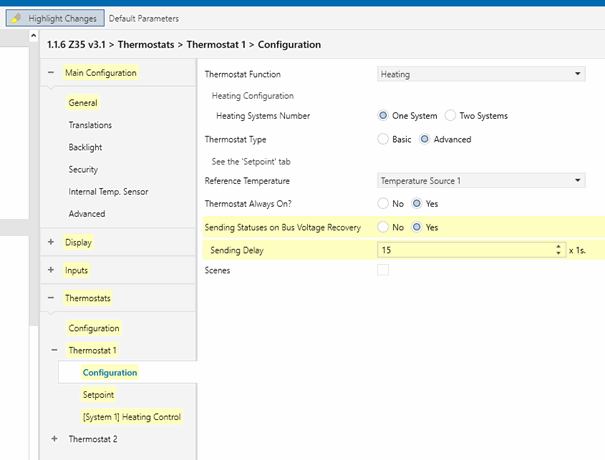The image size is (605, 460).
Task: Click the 'Thermostat Function' label
Action: click(243, 74)
